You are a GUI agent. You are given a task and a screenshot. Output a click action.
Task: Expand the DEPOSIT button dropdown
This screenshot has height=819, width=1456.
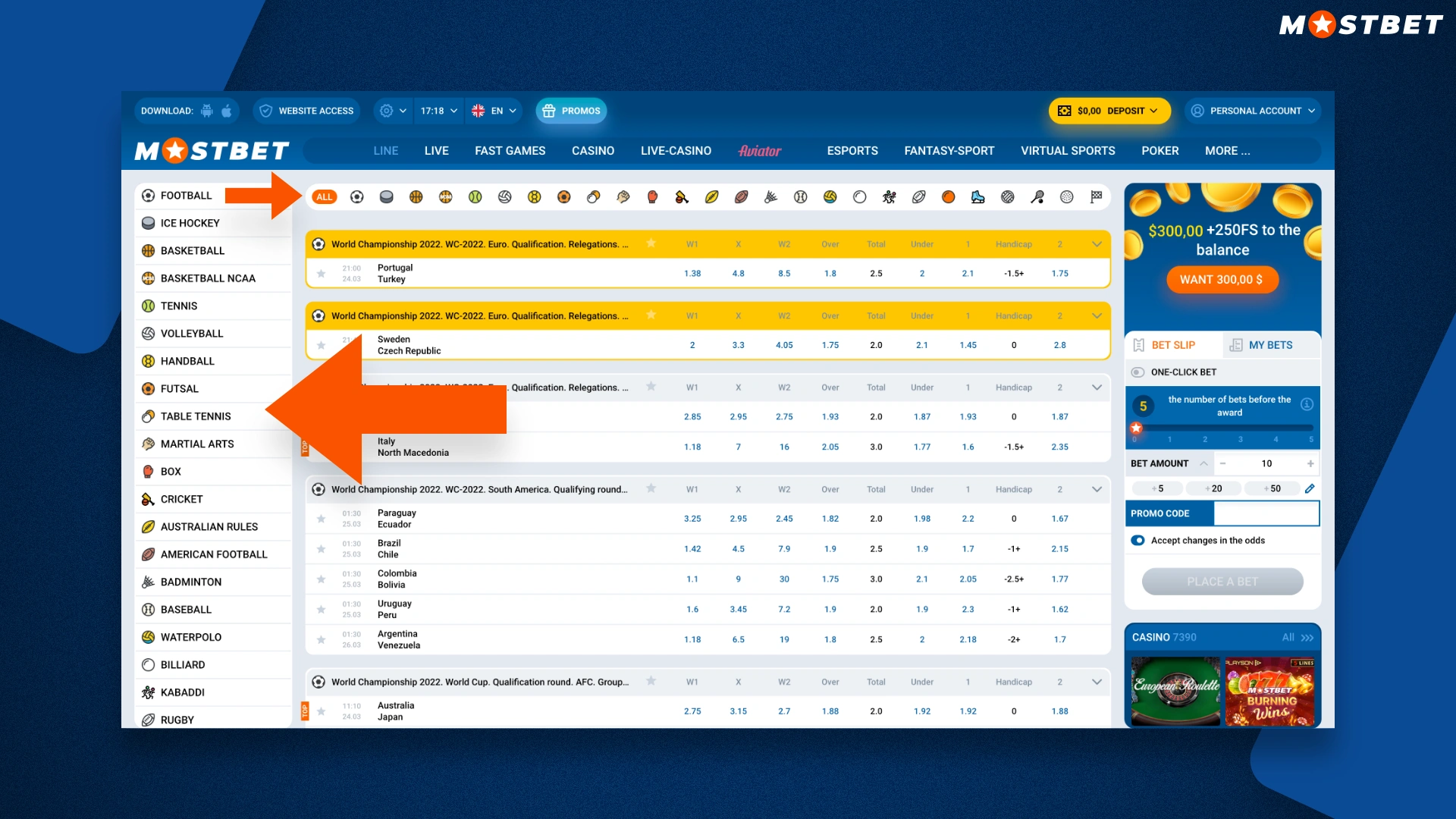pyautogui.click(x=1154, y=110)
